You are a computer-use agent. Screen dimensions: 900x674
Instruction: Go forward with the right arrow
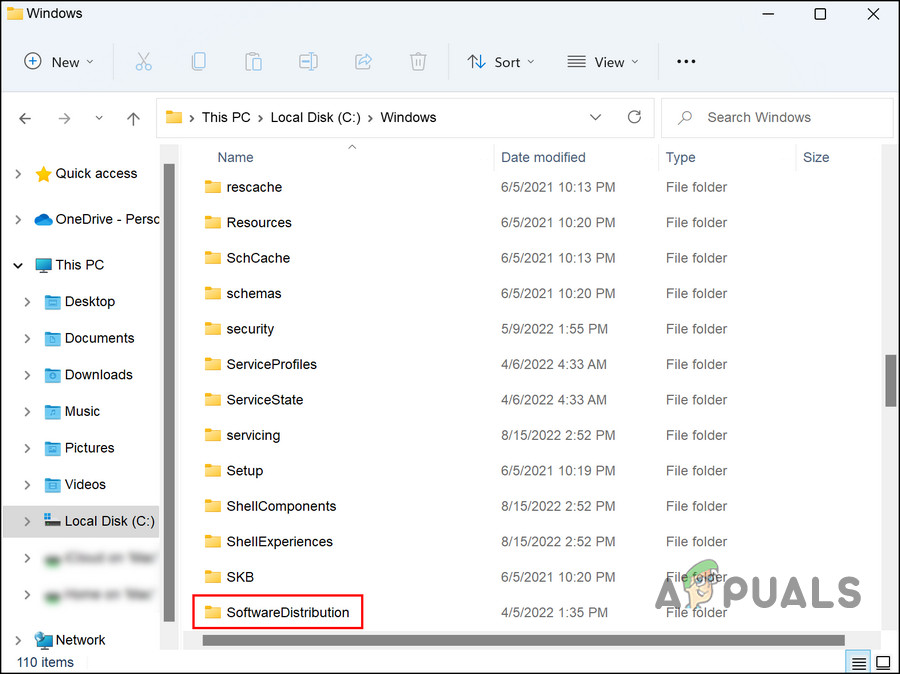pyautogui.click(x=64, y=118)
